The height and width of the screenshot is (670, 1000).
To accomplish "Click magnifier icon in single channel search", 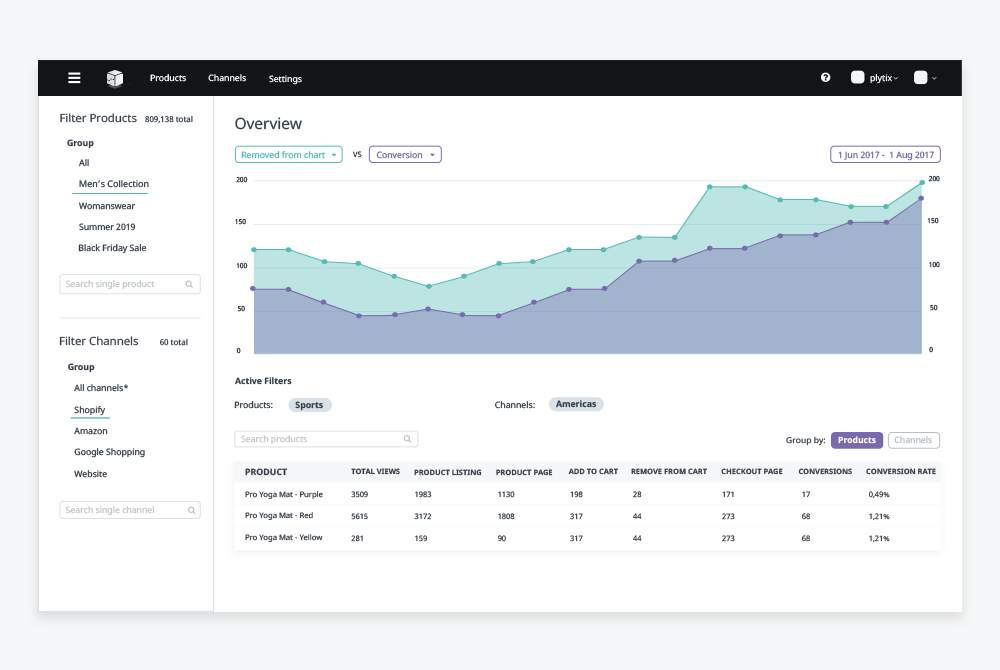I will click(191, 510).
